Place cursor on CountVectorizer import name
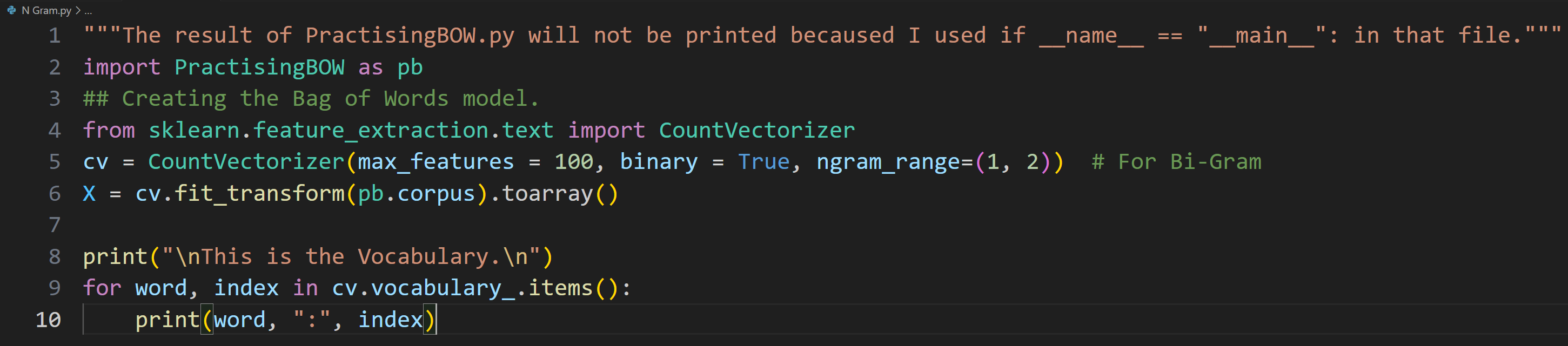Image resolution: width=1568 pixels, height=346 pixels. pyautogui.click(x=756, y=130)
